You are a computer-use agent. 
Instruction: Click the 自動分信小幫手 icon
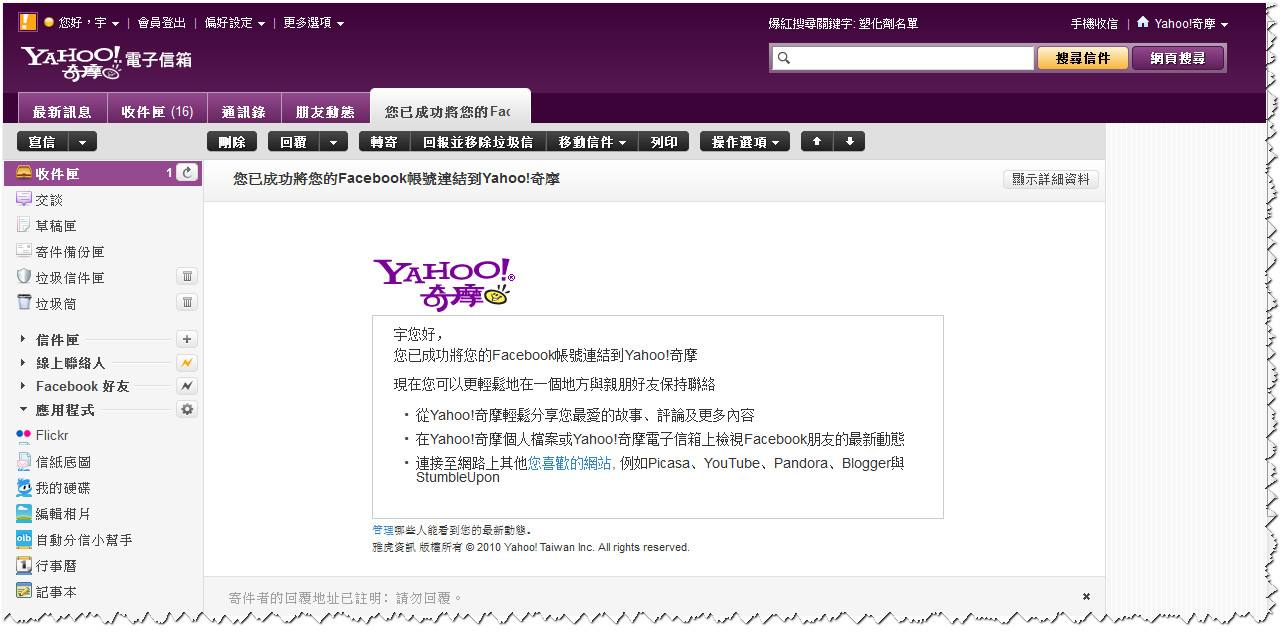[x=24, y=539]
